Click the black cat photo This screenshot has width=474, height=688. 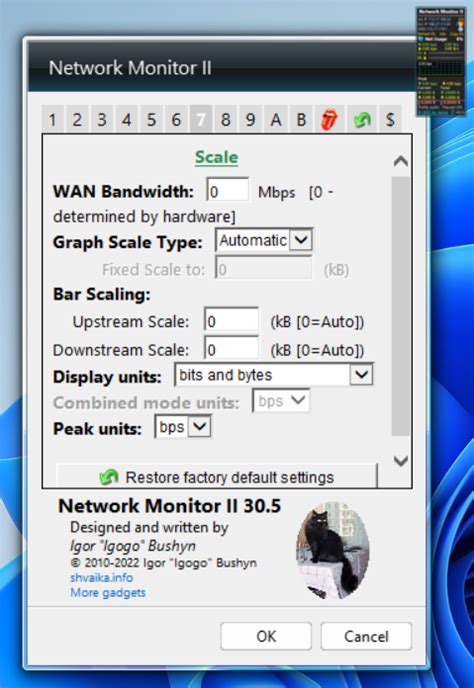(x=333, y=552)
